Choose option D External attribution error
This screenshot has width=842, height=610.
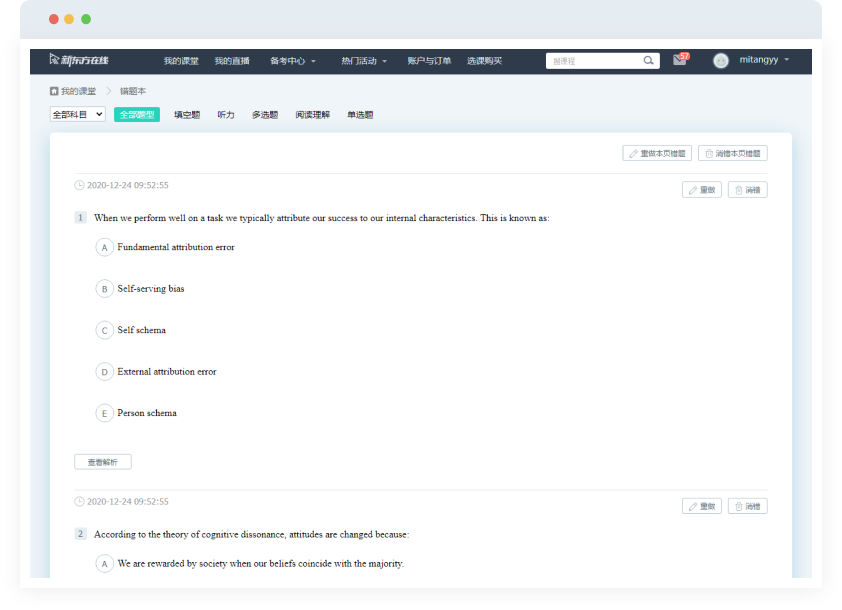[104, 372]
